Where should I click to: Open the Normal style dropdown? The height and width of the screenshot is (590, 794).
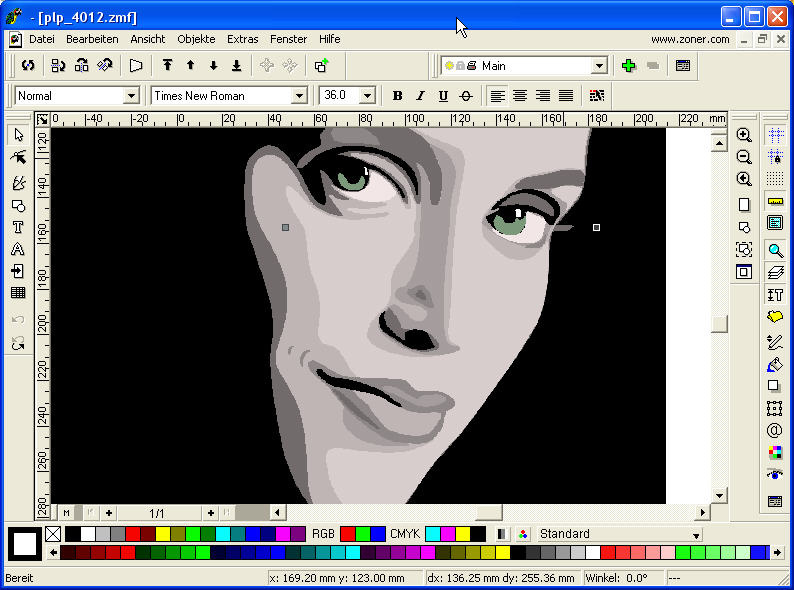[x=131, y=95]
